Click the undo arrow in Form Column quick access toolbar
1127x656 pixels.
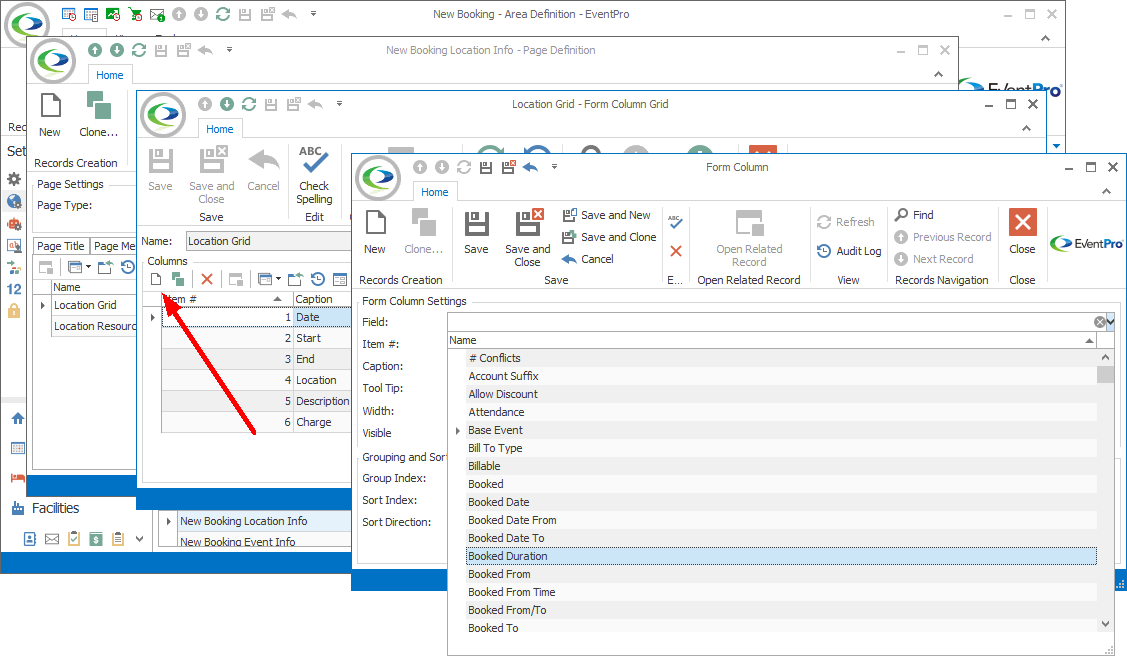pos(530,167)
